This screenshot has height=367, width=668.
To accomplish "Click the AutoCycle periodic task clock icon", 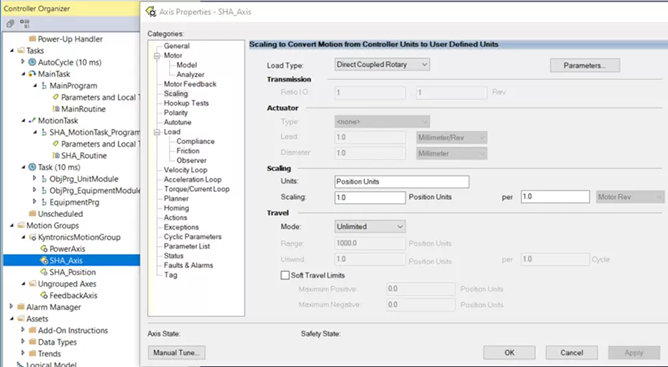I will [x=32, y=62].
